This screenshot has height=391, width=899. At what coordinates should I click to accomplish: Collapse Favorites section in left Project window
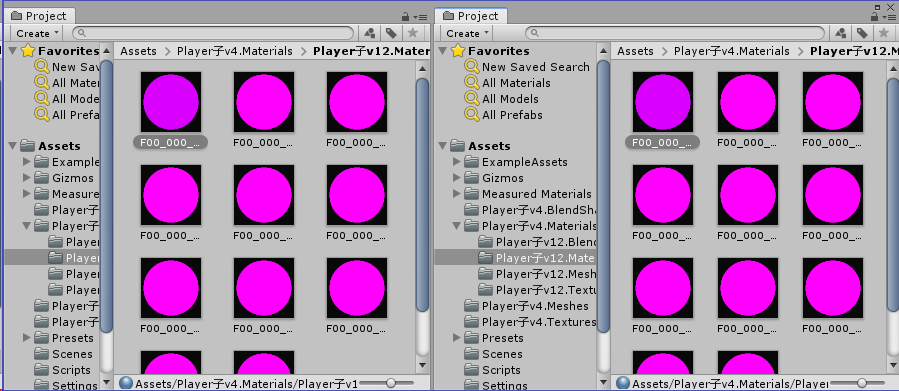point(14,51)
